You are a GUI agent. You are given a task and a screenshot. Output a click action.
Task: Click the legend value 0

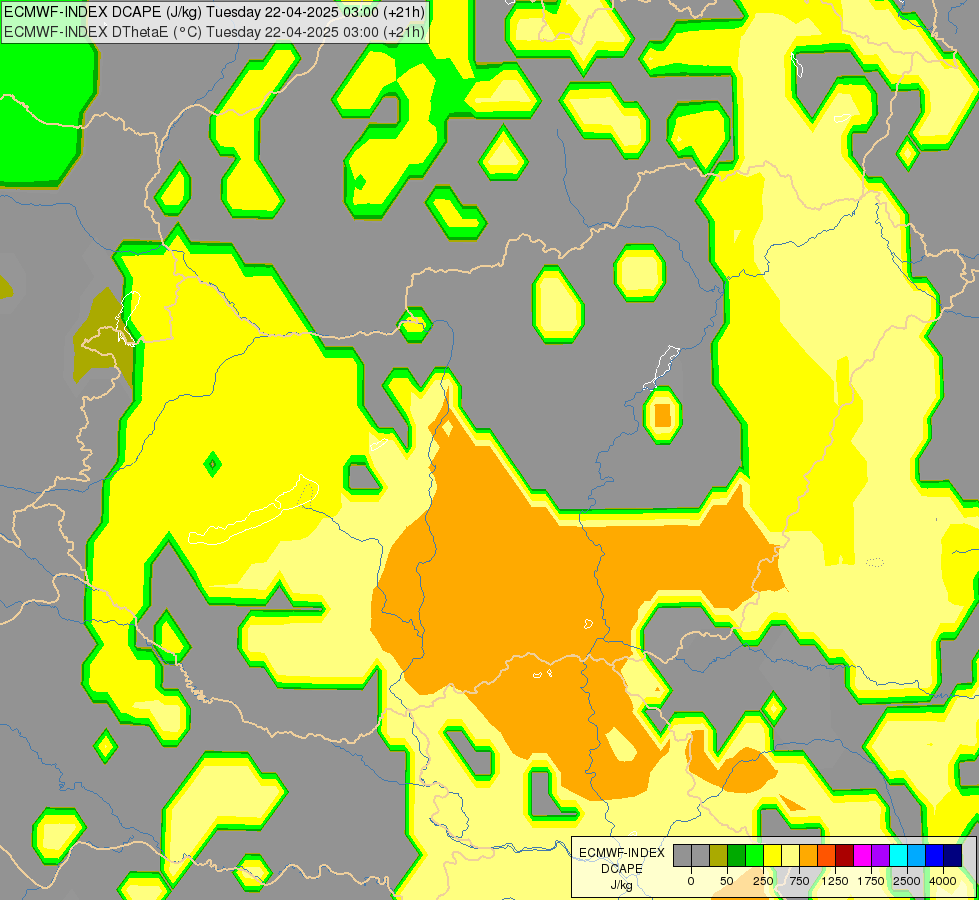pyautogui.click(x=691, y=881)
